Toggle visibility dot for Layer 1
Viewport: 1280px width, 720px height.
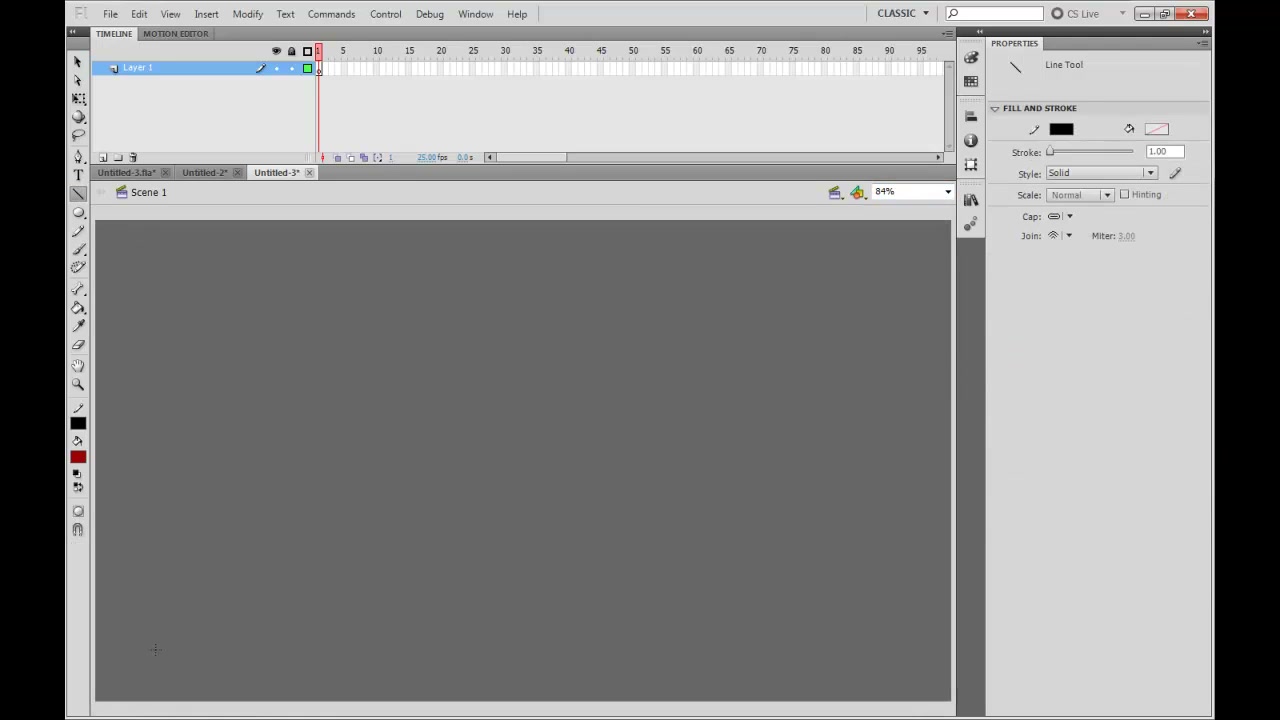(277, 68)
